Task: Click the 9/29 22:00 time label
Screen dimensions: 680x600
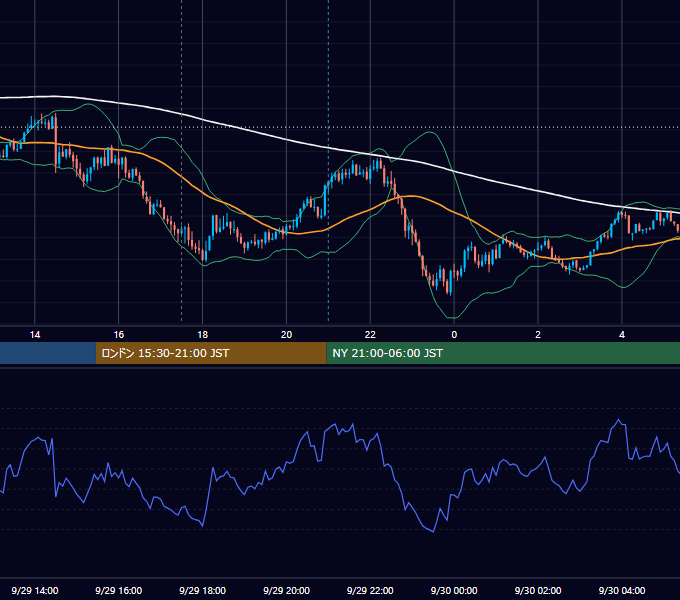Action: 370,590
